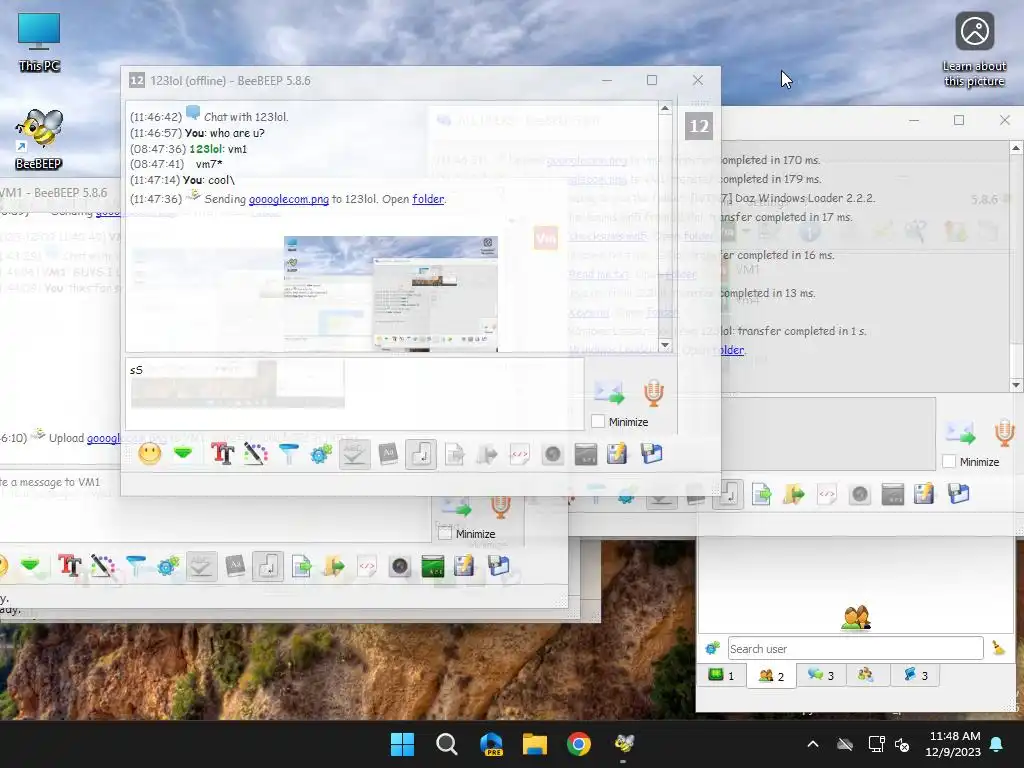
Task: Open emoticons picker in 123lol chat window
Action: coord(150,453)
